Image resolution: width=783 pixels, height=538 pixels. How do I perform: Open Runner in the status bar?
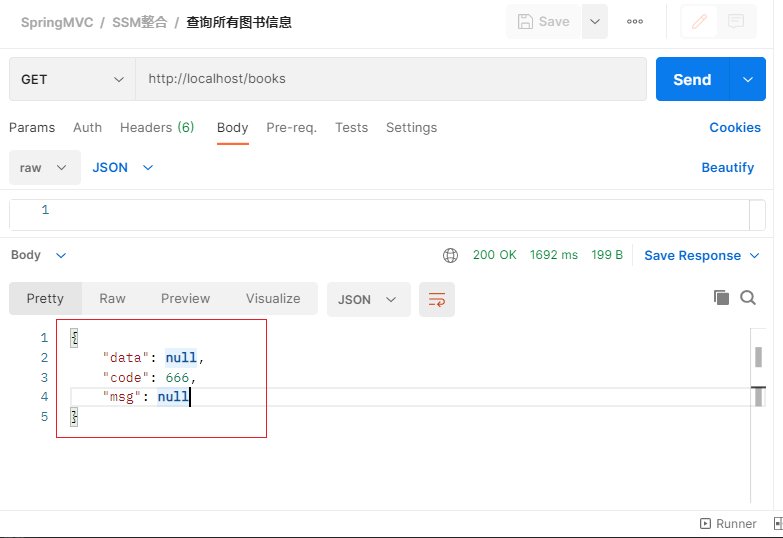(728, 523)
